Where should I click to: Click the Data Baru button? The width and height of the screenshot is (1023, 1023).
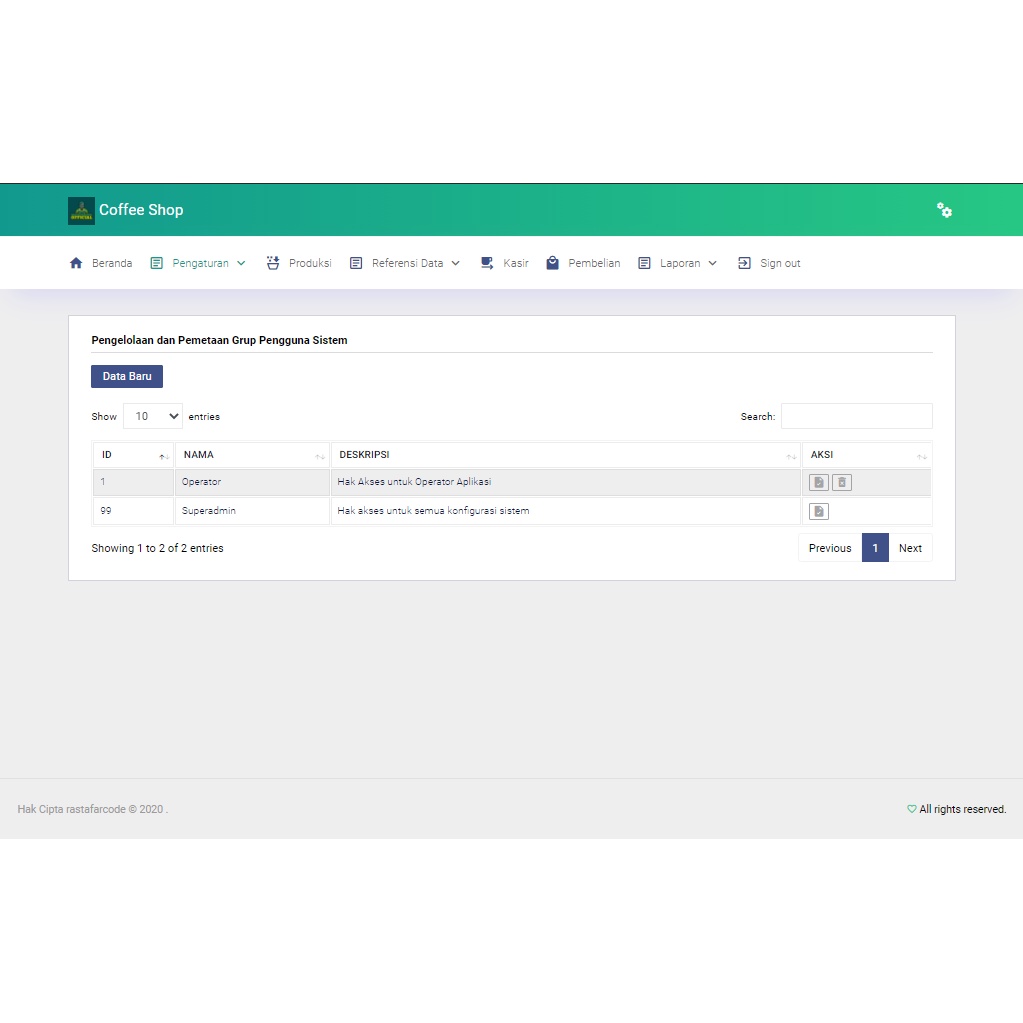click(x=127, y=376)
